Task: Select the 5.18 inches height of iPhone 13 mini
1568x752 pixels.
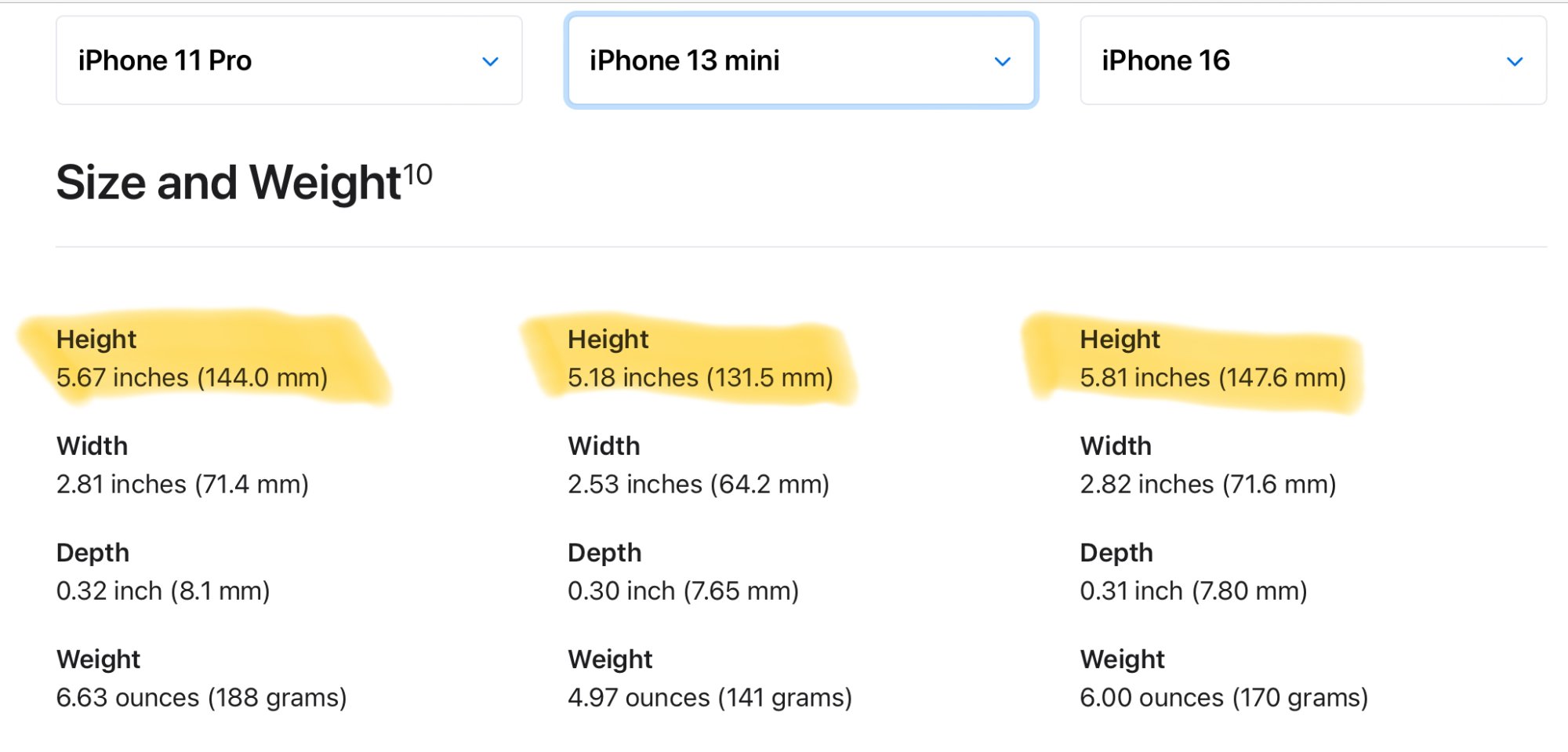Action: coord(700,378)
